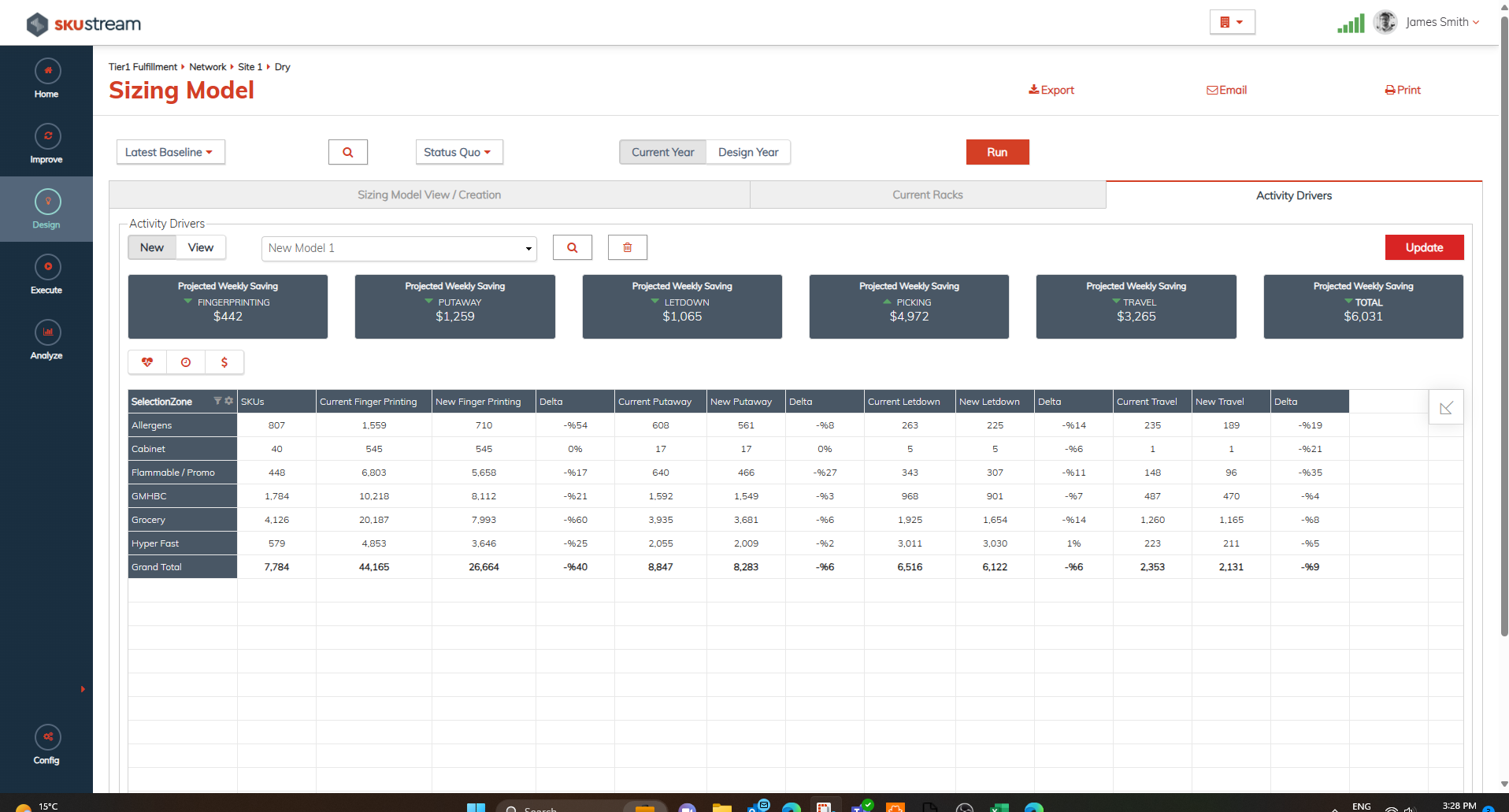This screenshot has width=1509, height=812.
Task: Click the red Run button
Action: tap(997, 152)
